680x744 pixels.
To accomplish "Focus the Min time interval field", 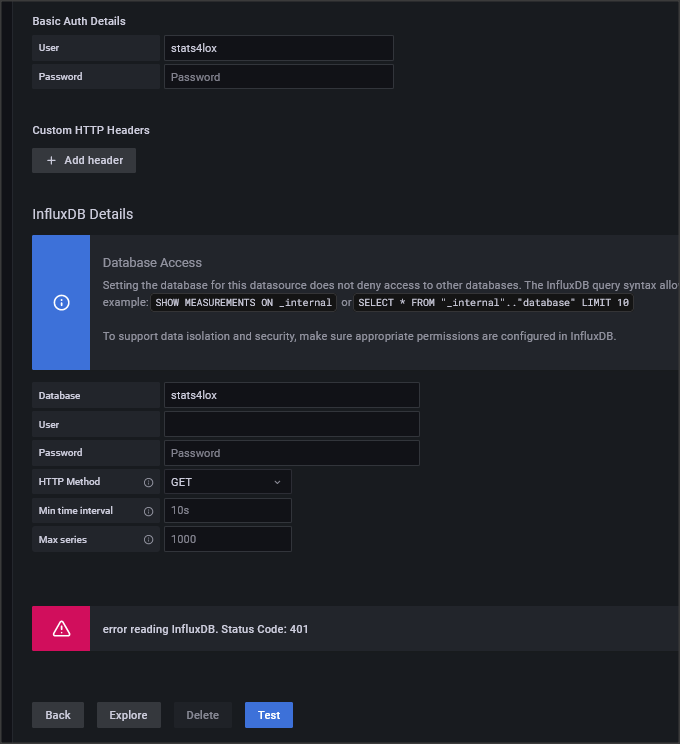I will click(x=228, y=511).
